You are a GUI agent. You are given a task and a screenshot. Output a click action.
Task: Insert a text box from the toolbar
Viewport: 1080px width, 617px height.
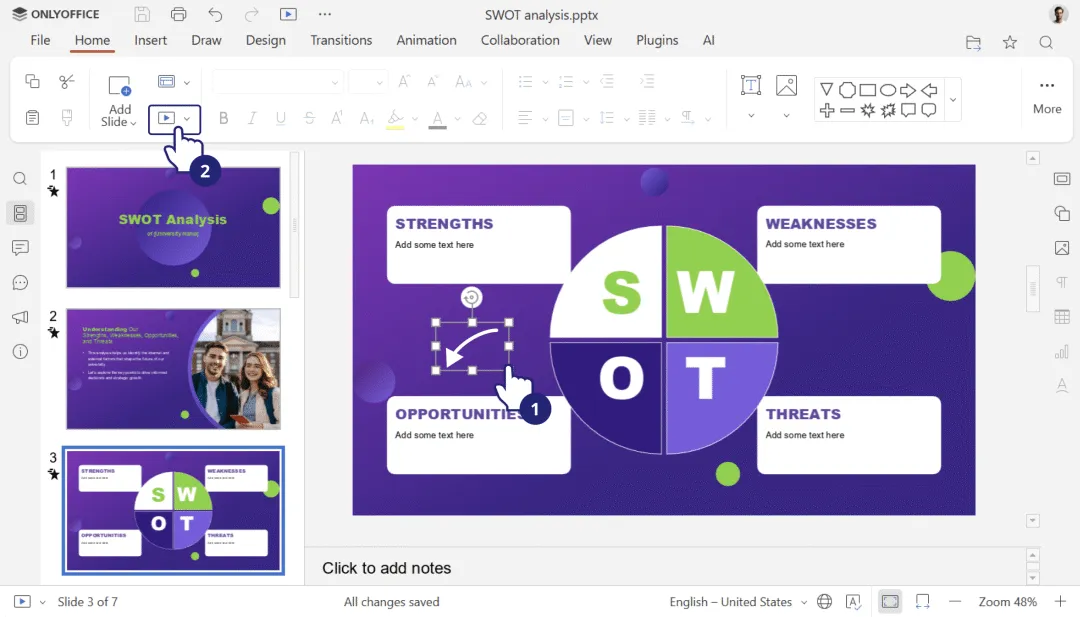[751, 85]
